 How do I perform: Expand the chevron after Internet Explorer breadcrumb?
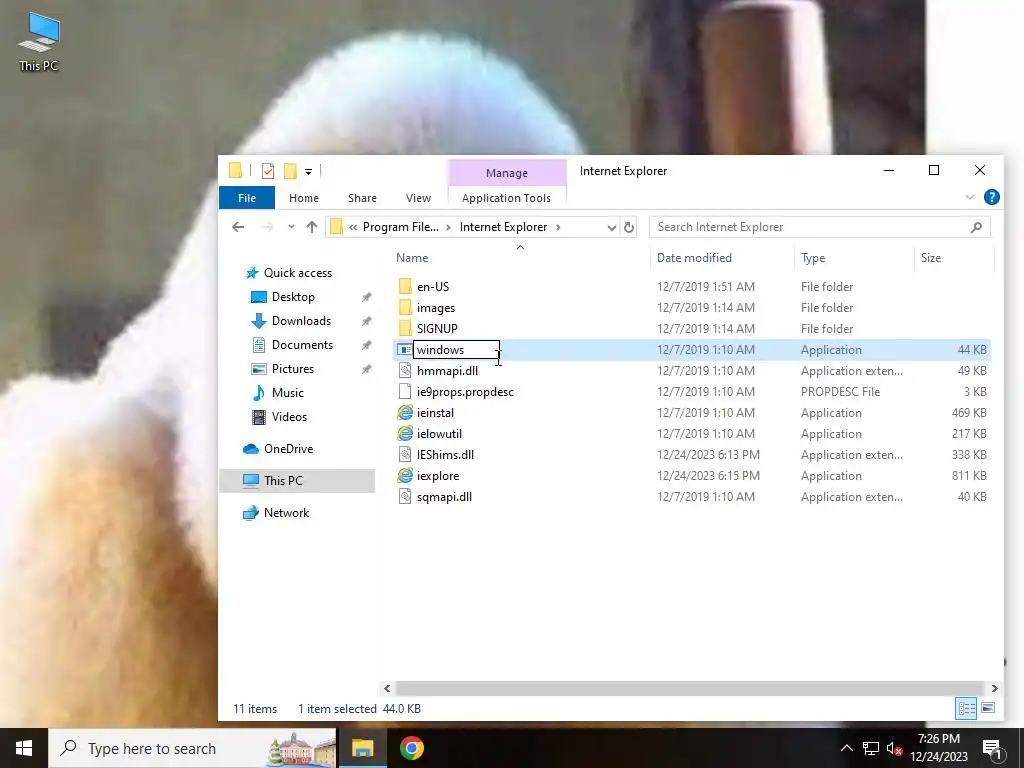[558, 227]
